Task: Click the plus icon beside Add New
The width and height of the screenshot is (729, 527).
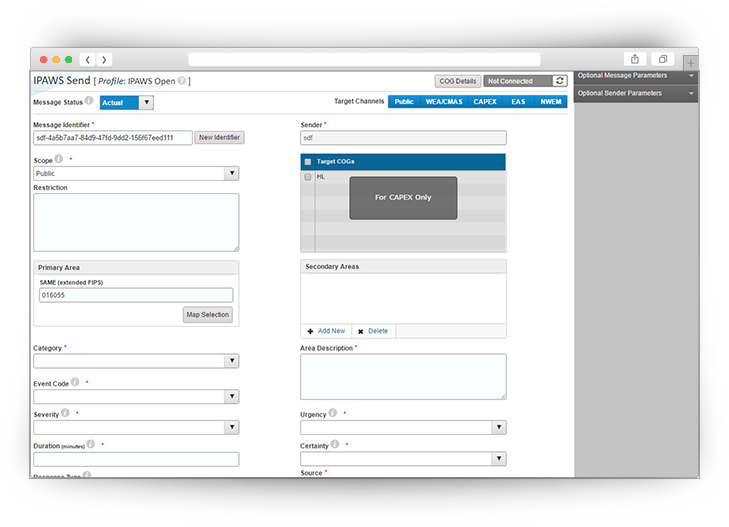Action: [310, 331]
